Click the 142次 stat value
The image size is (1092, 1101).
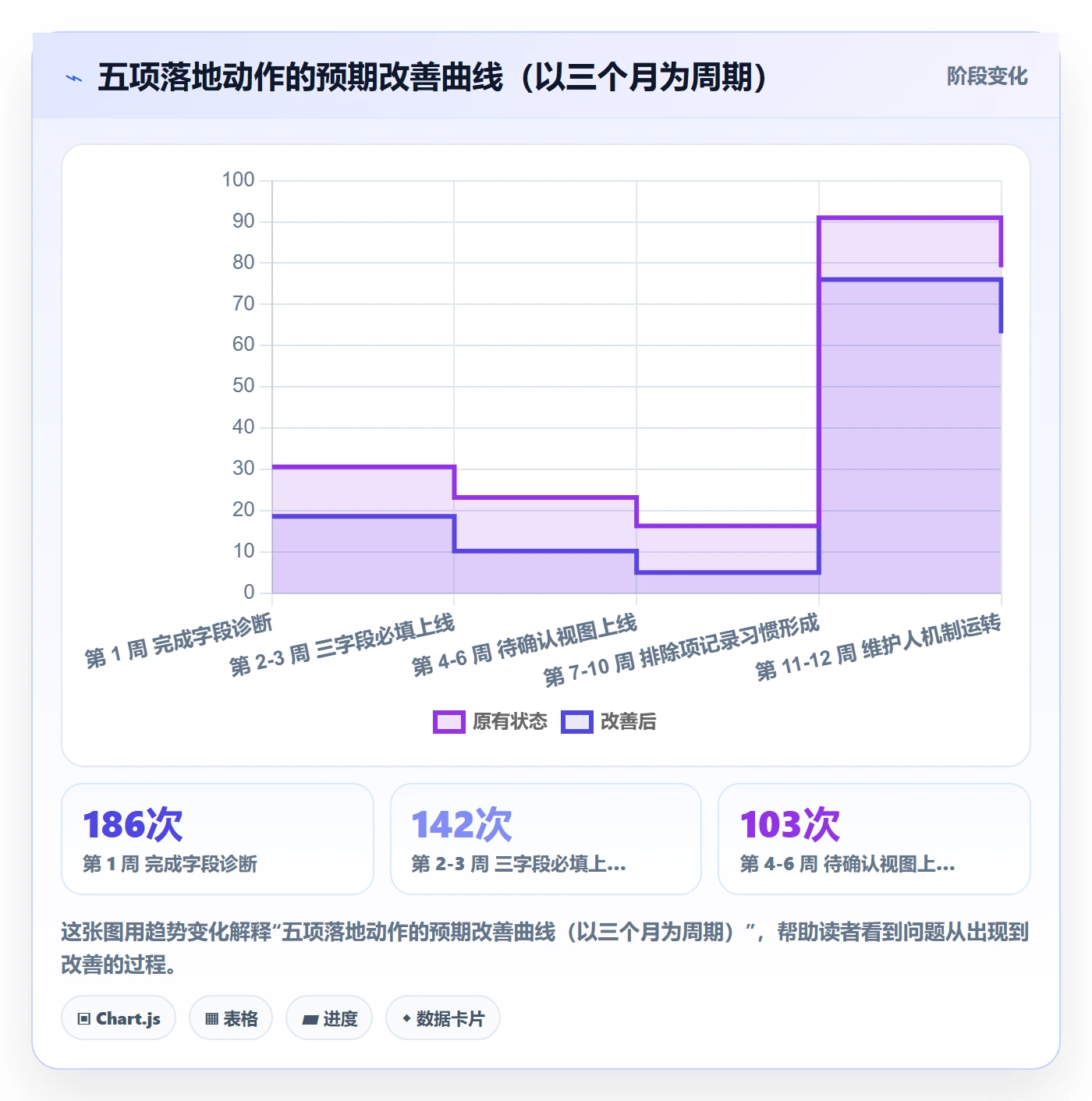pos(462,824)
